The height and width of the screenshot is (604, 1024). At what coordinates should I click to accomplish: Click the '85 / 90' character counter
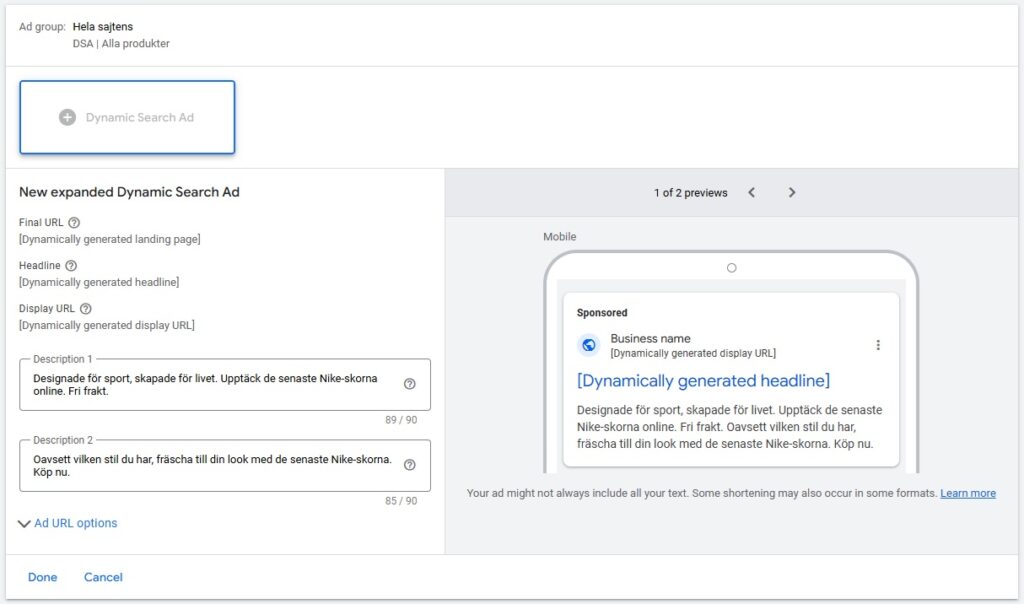401,501
